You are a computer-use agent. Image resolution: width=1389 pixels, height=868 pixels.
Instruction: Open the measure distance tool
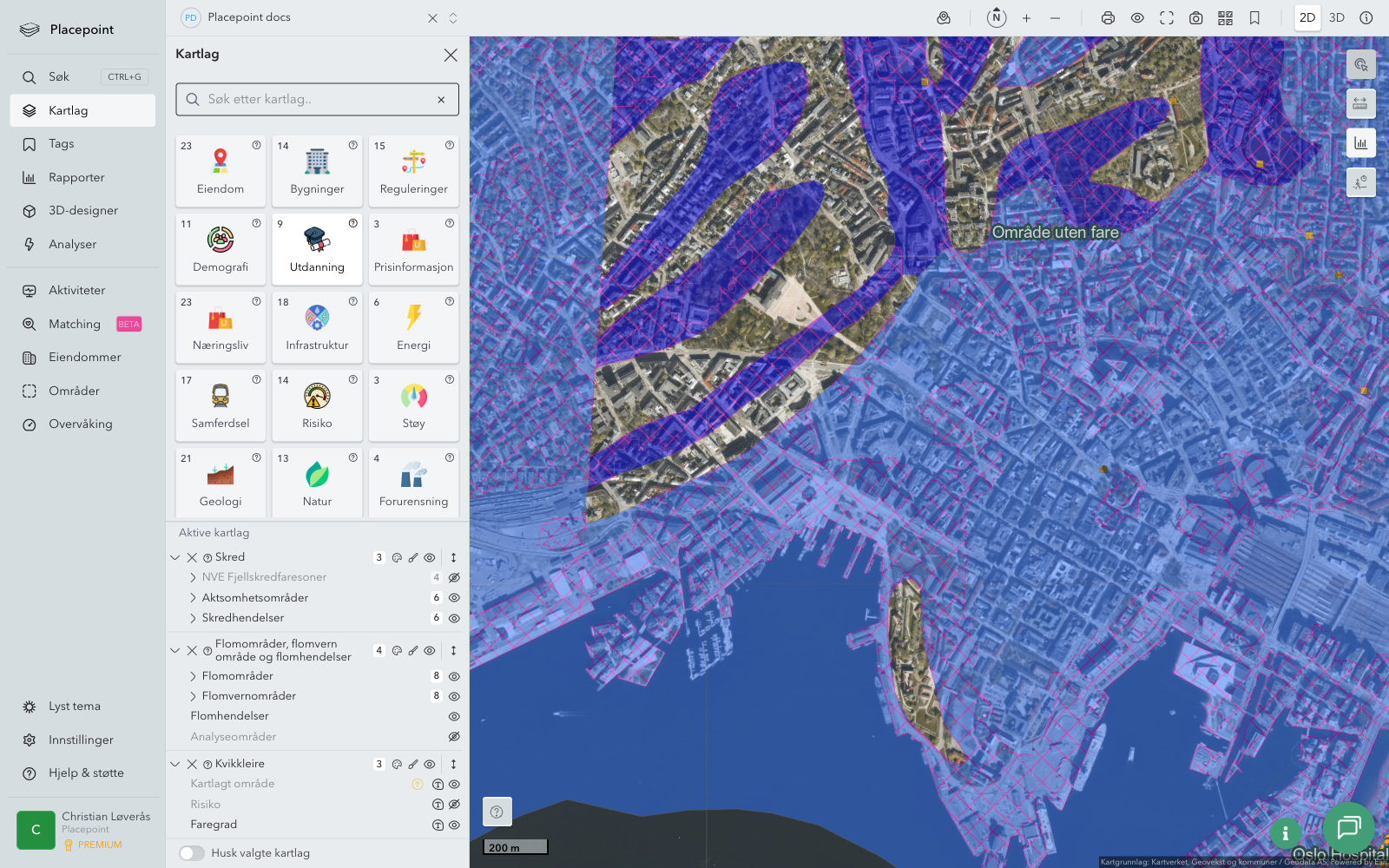pyautogui.click(x=1360, y=104)
